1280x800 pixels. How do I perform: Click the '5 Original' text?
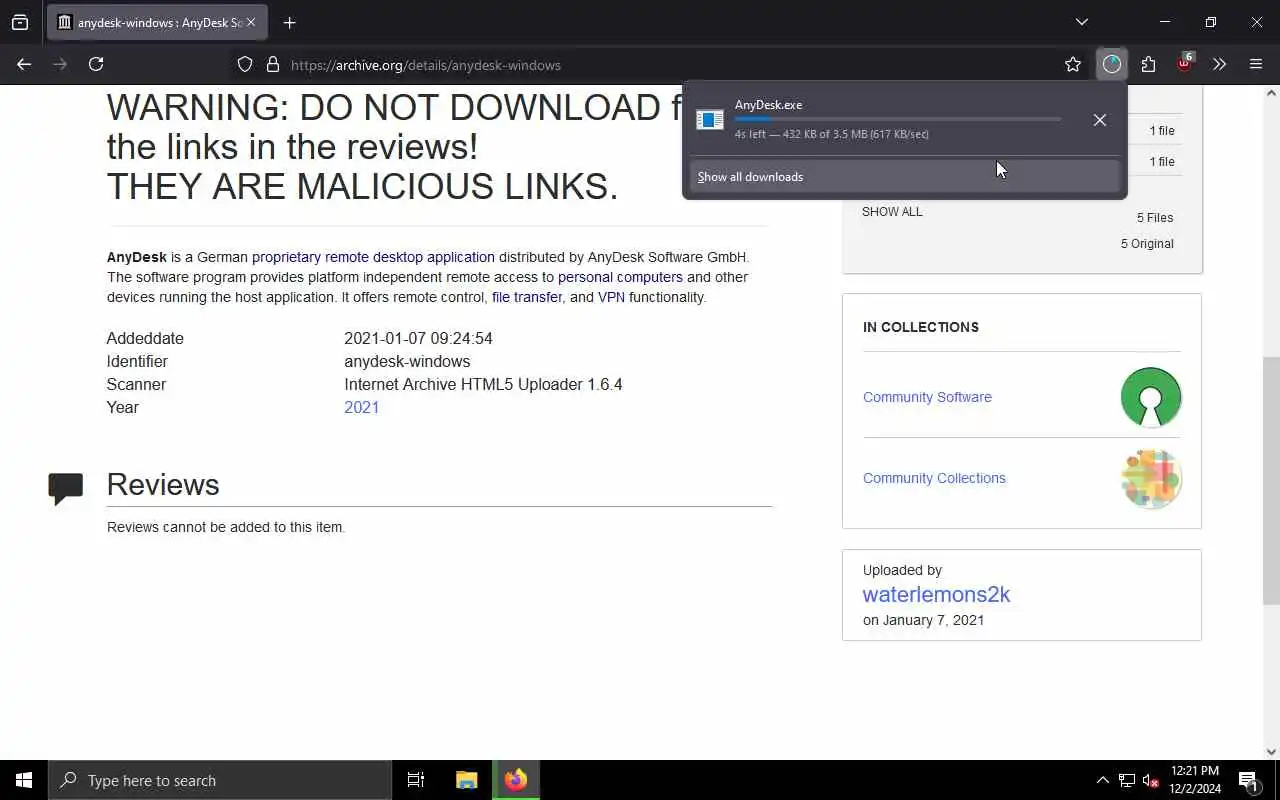point(1147,244)
